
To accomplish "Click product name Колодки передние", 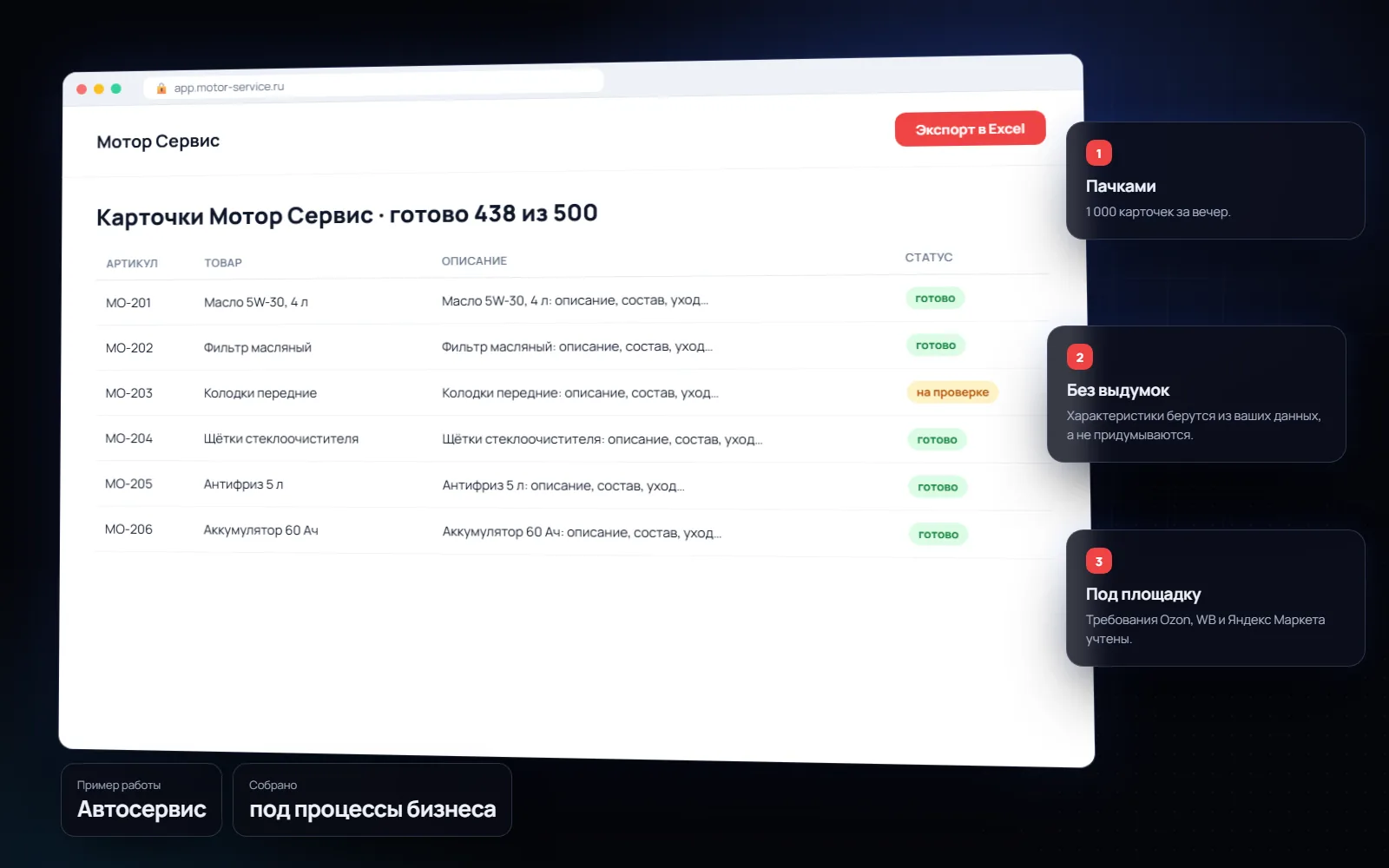I will 260,393.
